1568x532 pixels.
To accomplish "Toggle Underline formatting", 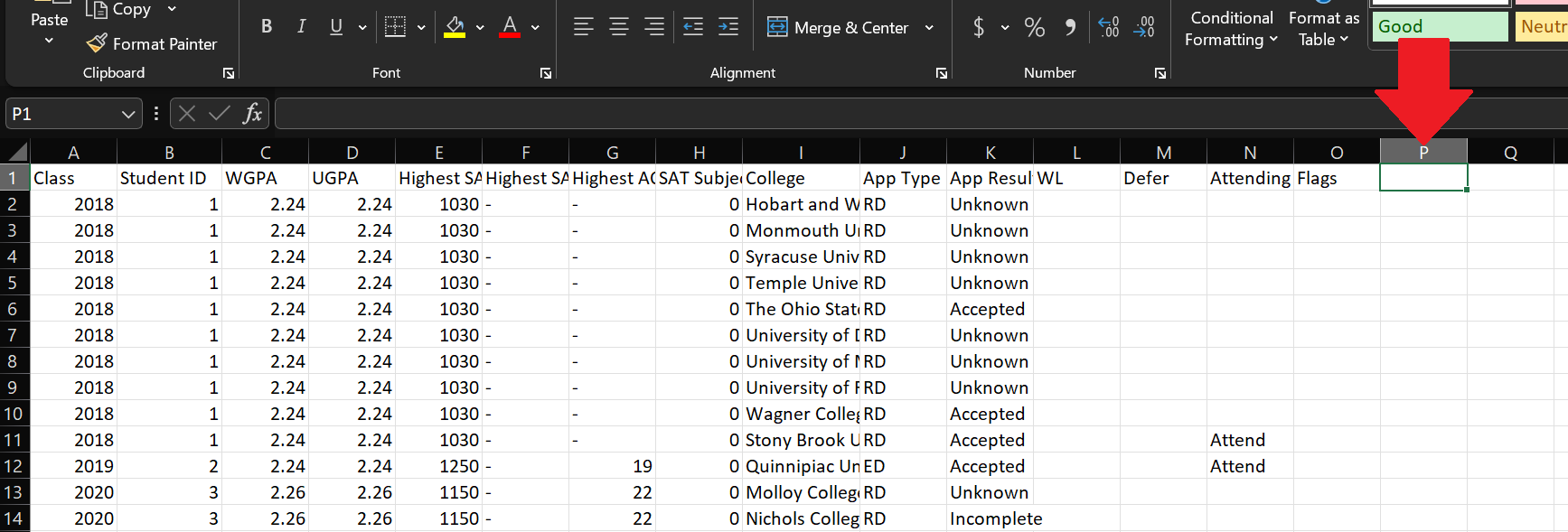I will pos(336,27).
